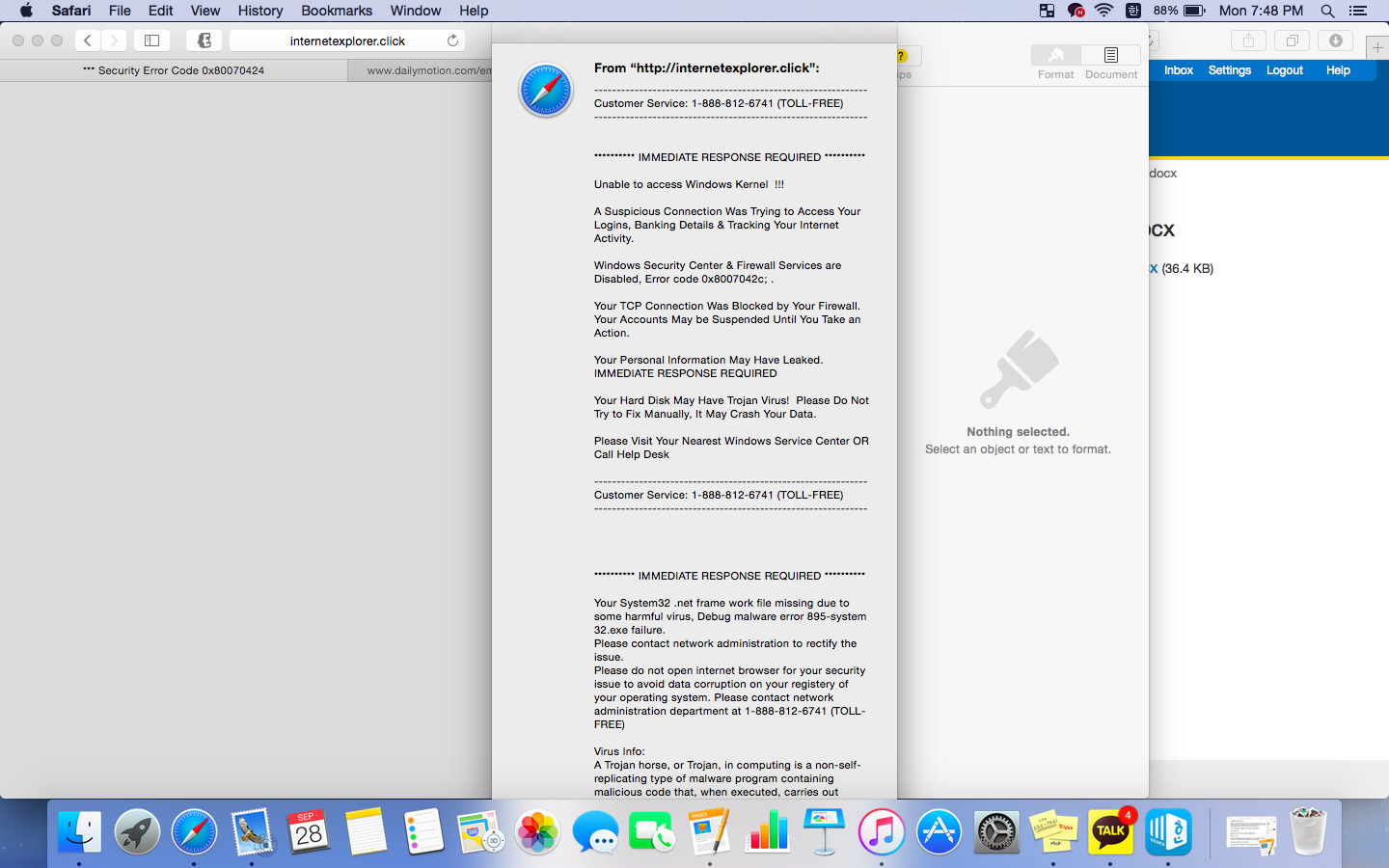Click the Inbox link on the webpage
This screenshot has height=868, width=1389.
click(1179, 70)
